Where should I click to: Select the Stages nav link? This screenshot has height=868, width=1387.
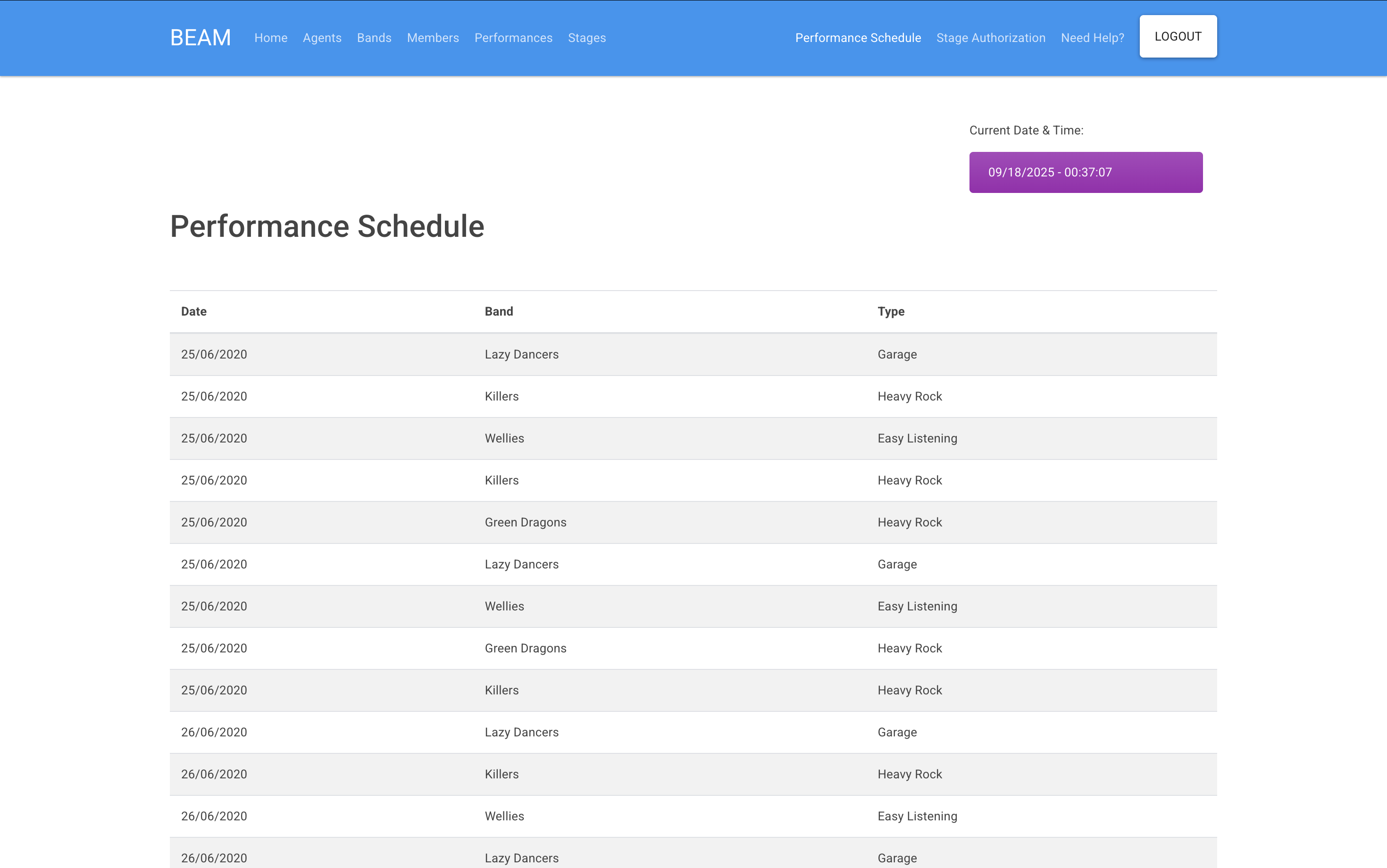coord(586,38)
